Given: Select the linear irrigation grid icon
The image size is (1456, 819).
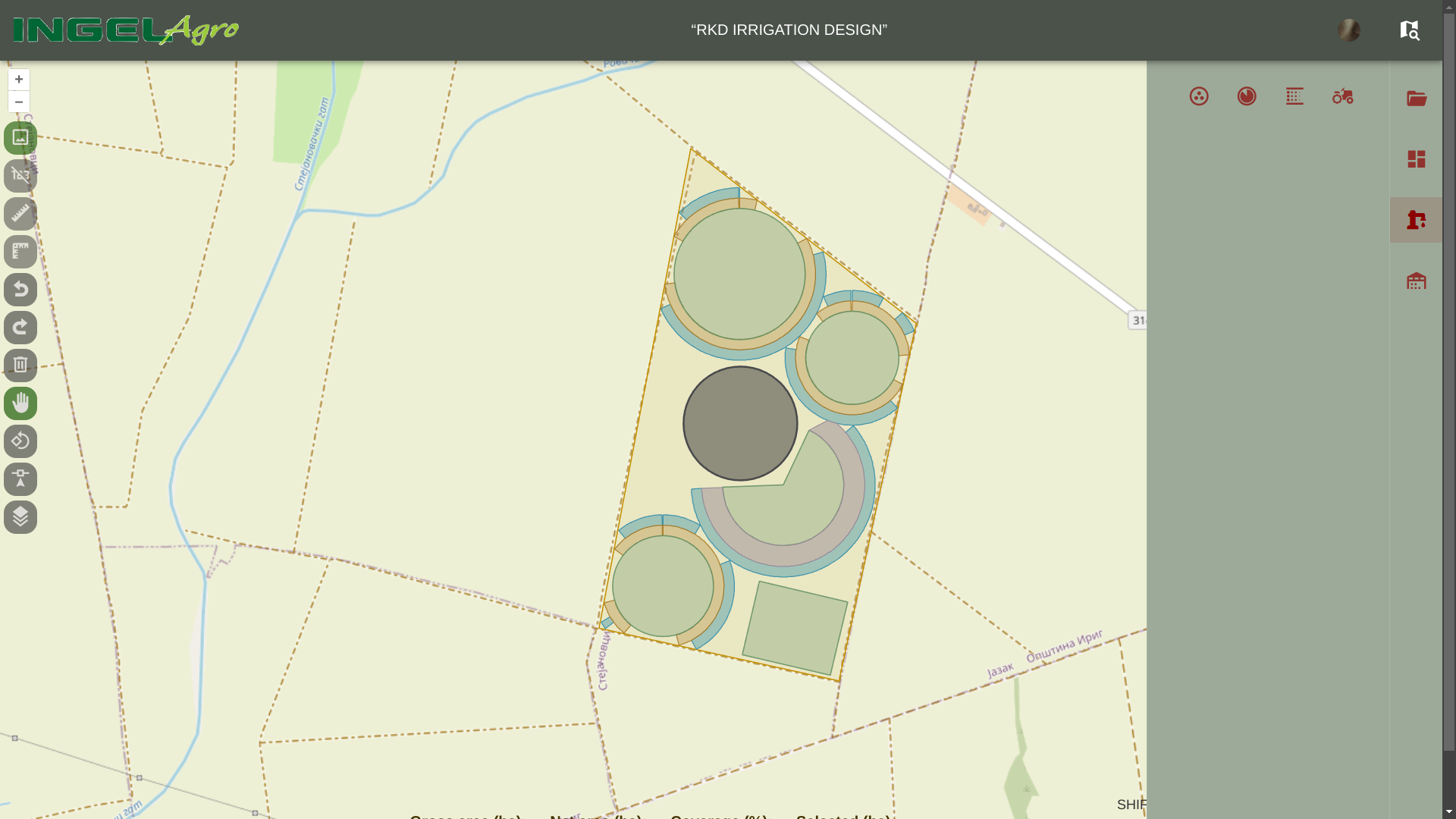Looking at the screenshot, I should 1294,96.
